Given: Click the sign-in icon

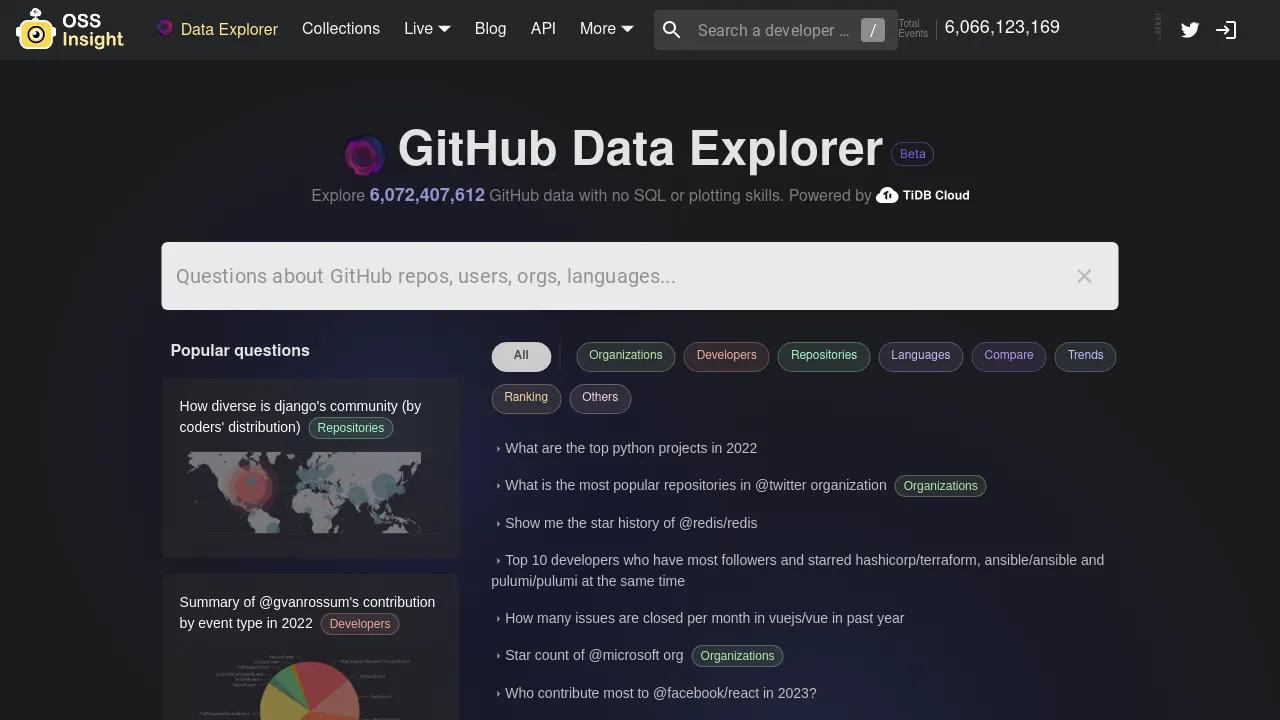Looking at the screenshot, I should click(1226, 30).
